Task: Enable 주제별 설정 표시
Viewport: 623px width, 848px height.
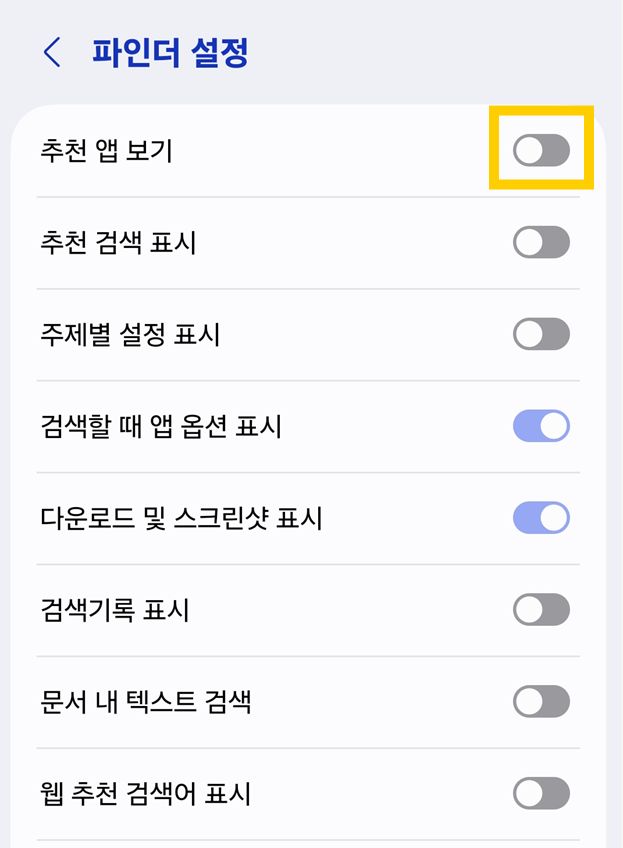Action: 540,334
